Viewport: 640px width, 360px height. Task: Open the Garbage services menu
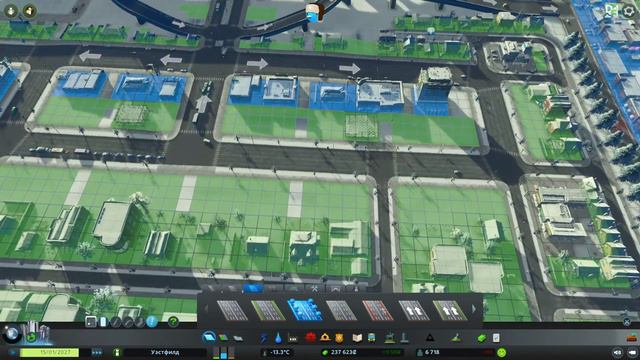[293, 338]
